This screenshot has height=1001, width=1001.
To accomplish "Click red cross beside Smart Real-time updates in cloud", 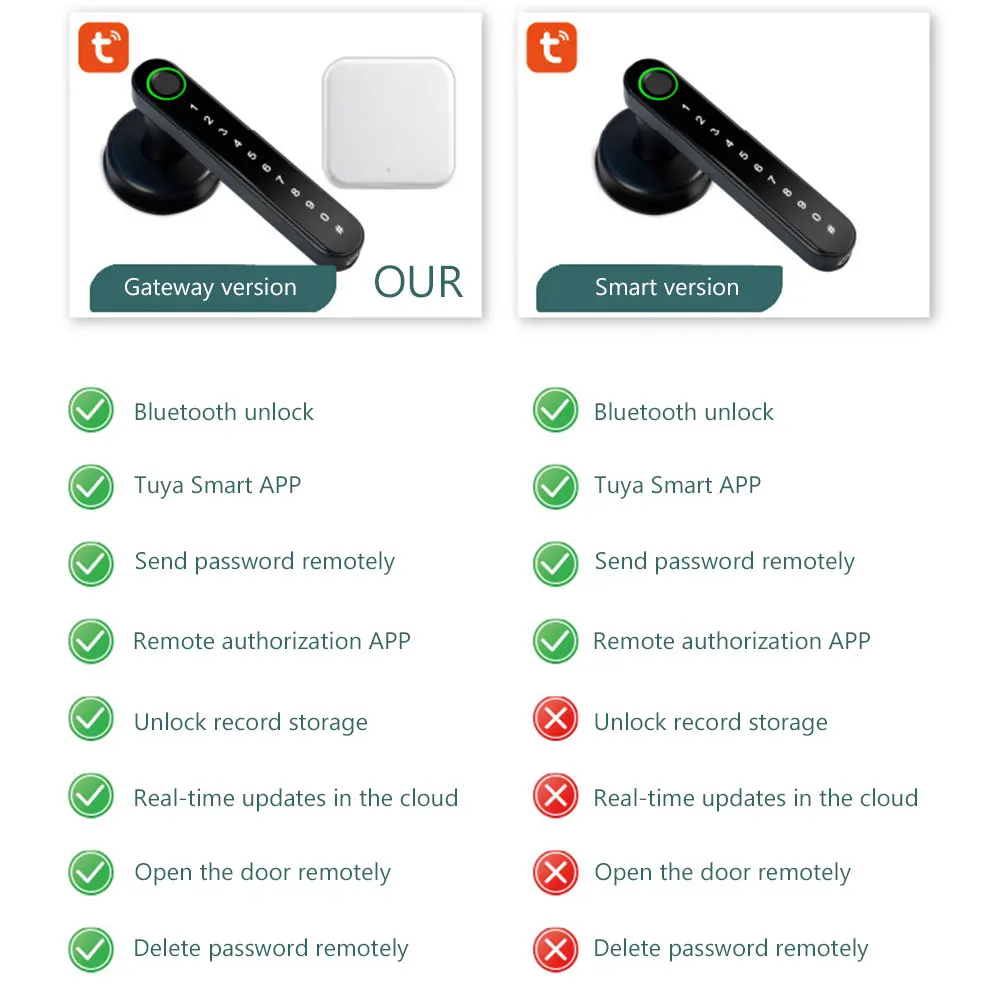I will coord(555,796).
